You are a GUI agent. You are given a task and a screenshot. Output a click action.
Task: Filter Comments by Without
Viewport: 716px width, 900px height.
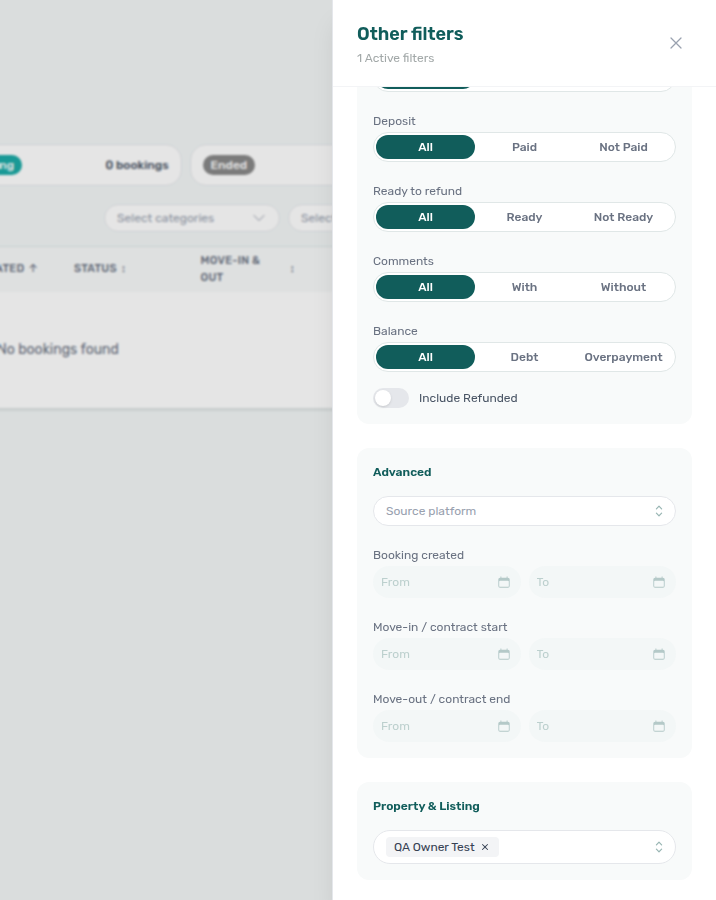[x=623, y=287]
